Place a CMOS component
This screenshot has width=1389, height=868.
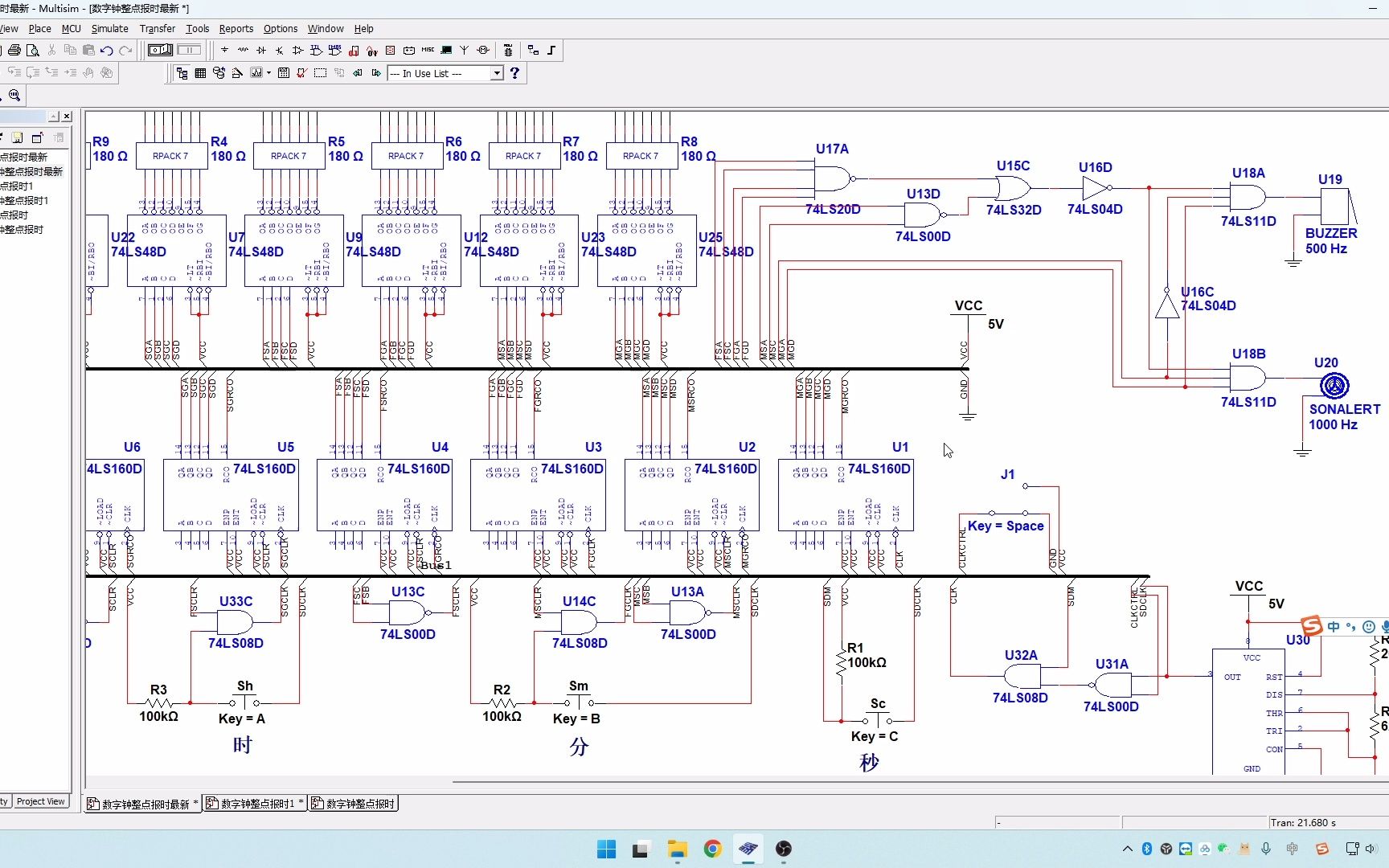point(334,50)
